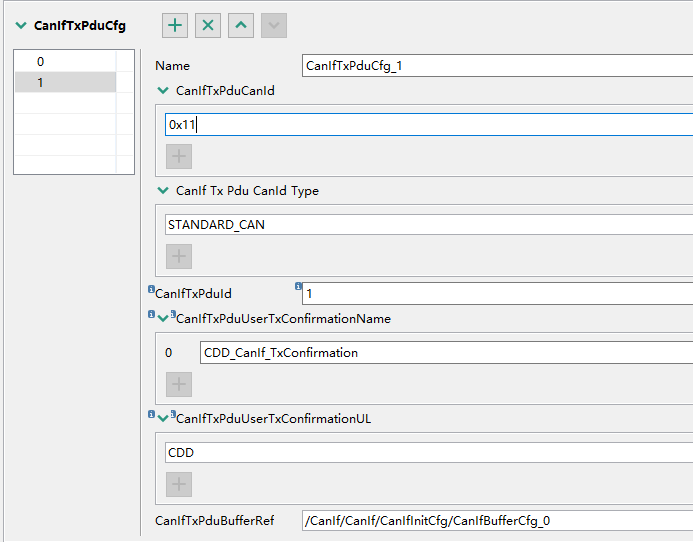Collapse CanIf Tx Pdu CanId Type group
Viewport: 693px width, 542px height.
(163, 191)
